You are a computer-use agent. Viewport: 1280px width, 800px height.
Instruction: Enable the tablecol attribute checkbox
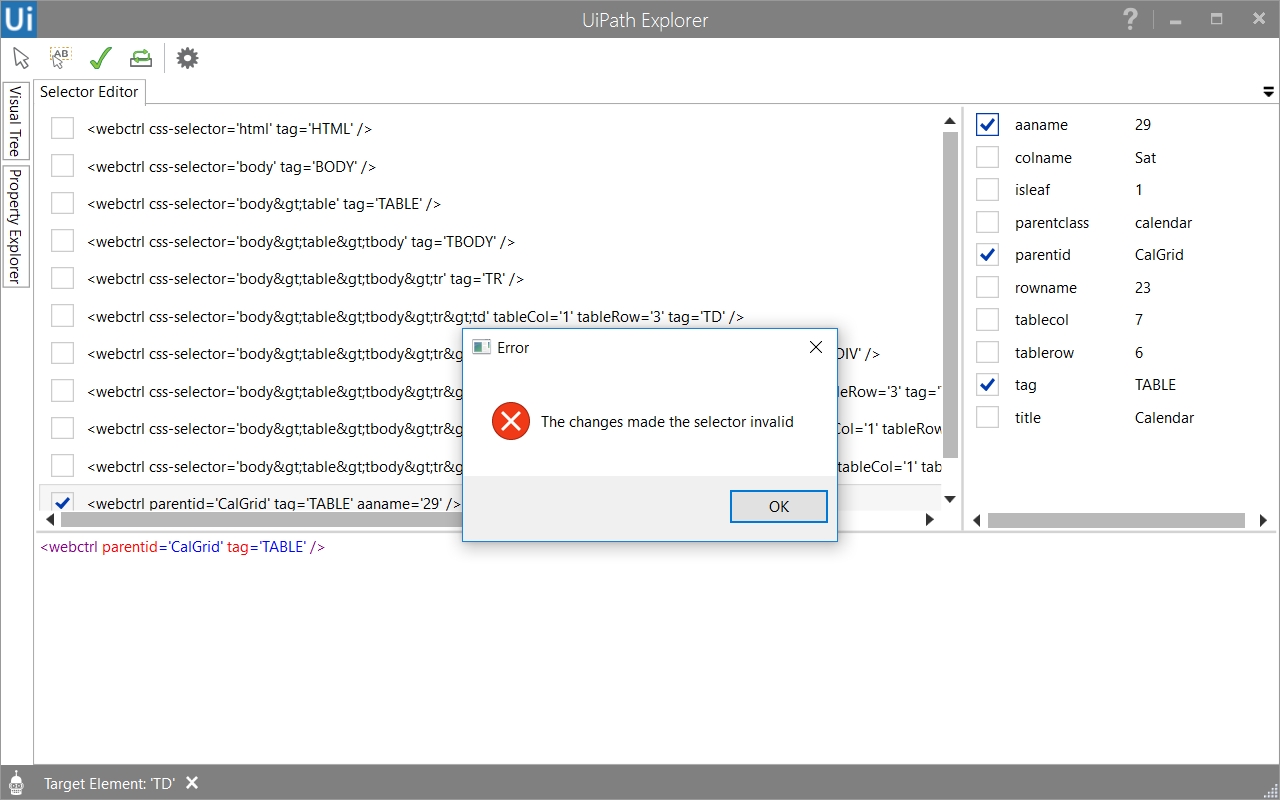coord(987,319)
